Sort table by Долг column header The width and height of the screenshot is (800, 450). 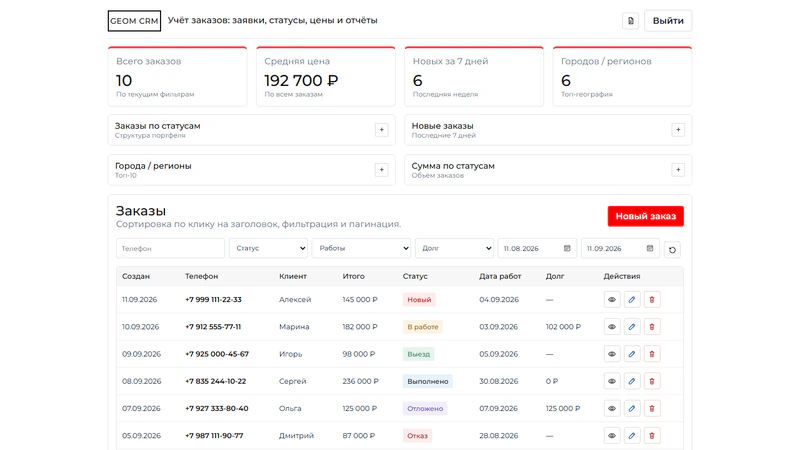pos(555,276)
